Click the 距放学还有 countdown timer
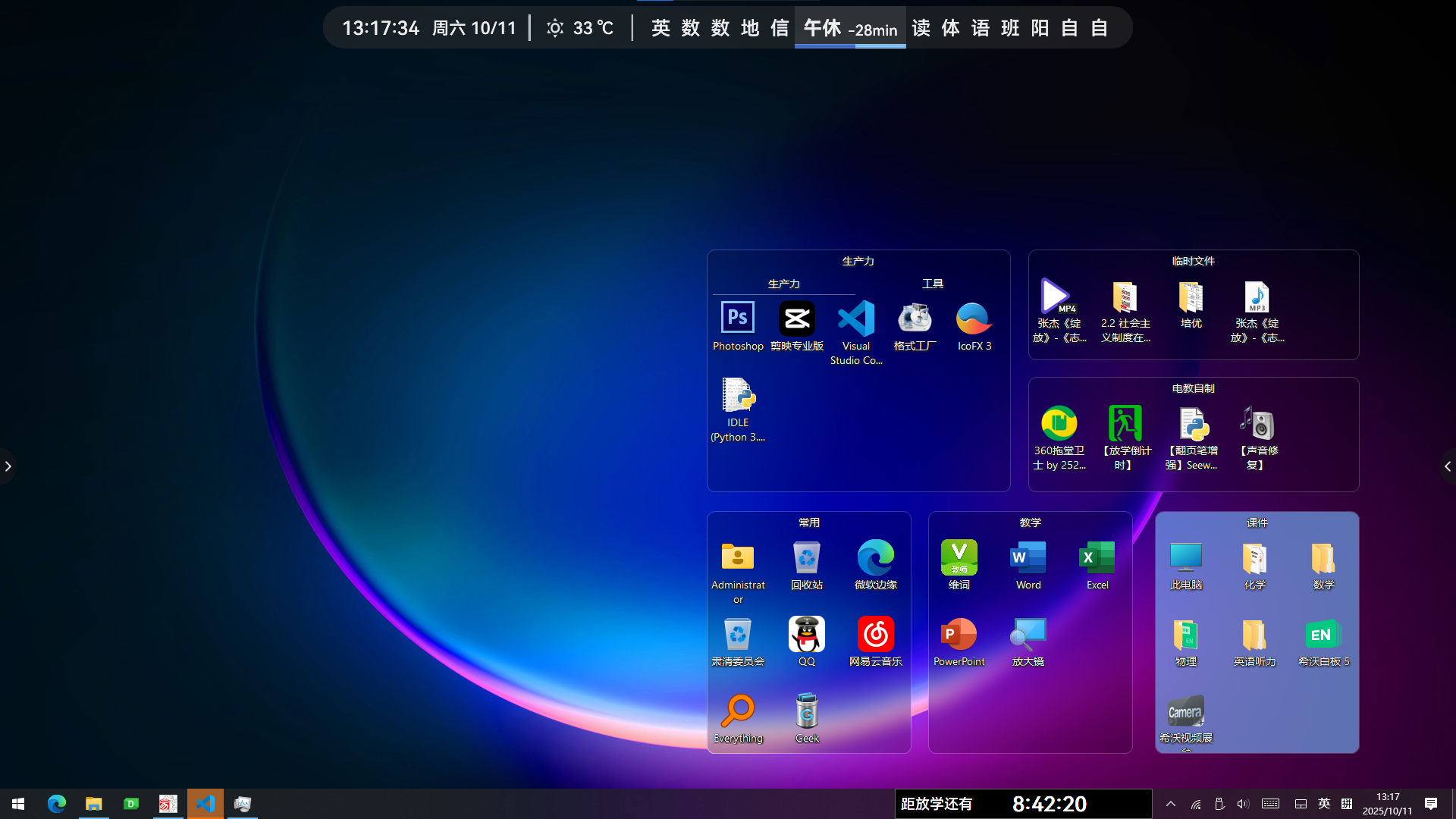Viewport: 1456px width, 819px height. 1023,804
